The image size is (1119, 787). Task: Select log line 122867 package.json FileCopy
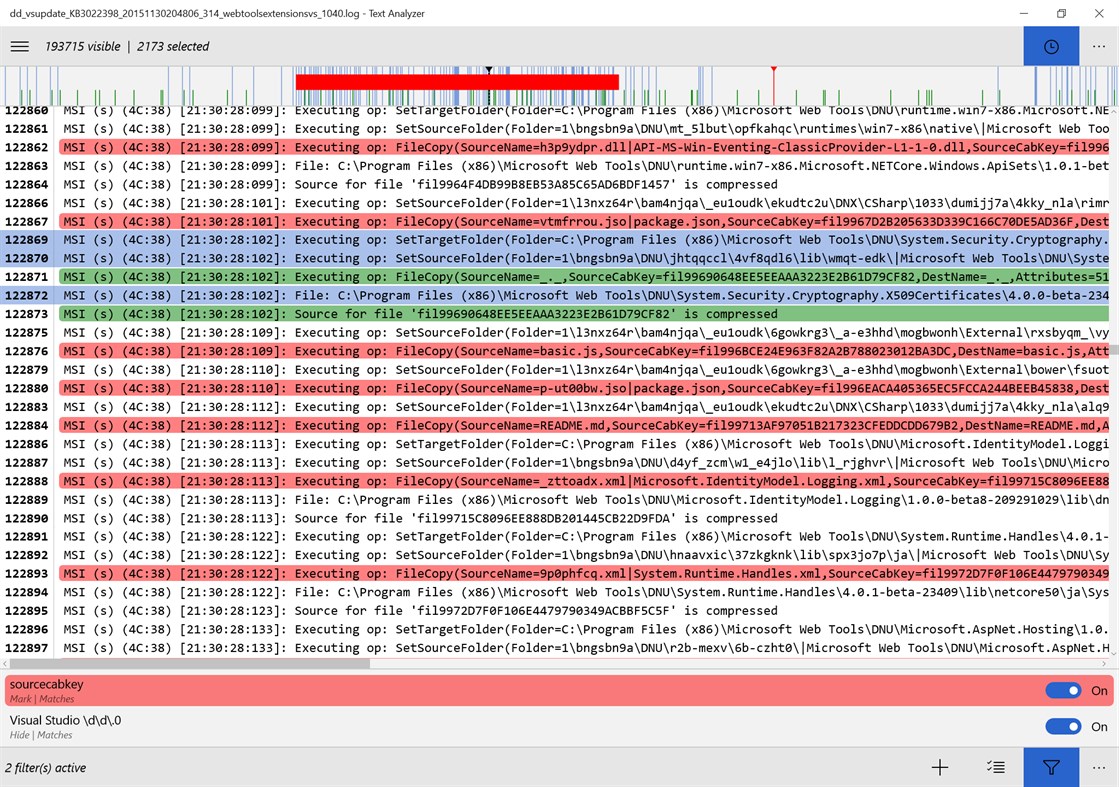point(557,221)
